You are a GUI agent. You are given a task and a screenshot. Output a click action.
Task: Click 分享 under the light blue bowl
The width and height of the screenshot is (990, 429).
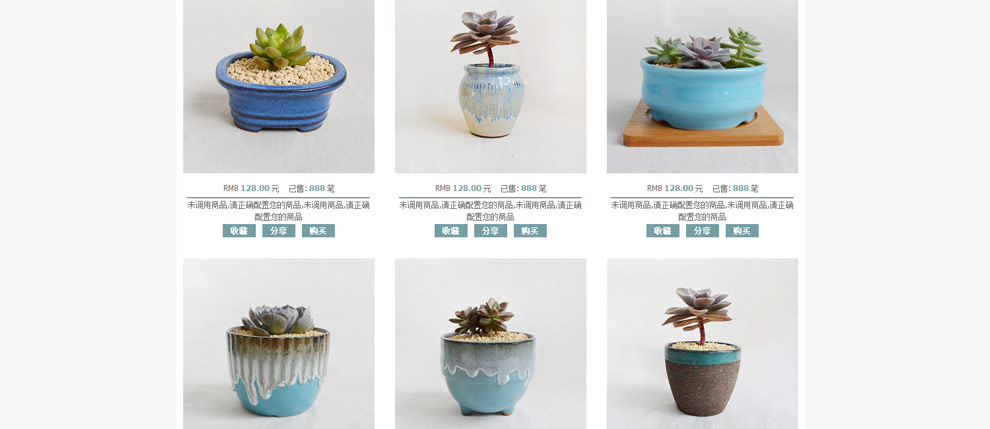coord(702,231)
